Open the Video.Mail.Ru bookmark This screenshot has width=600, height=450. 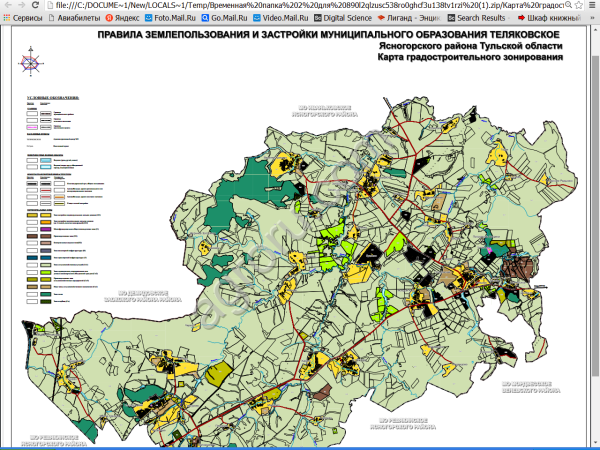click(x=284, y=18)
